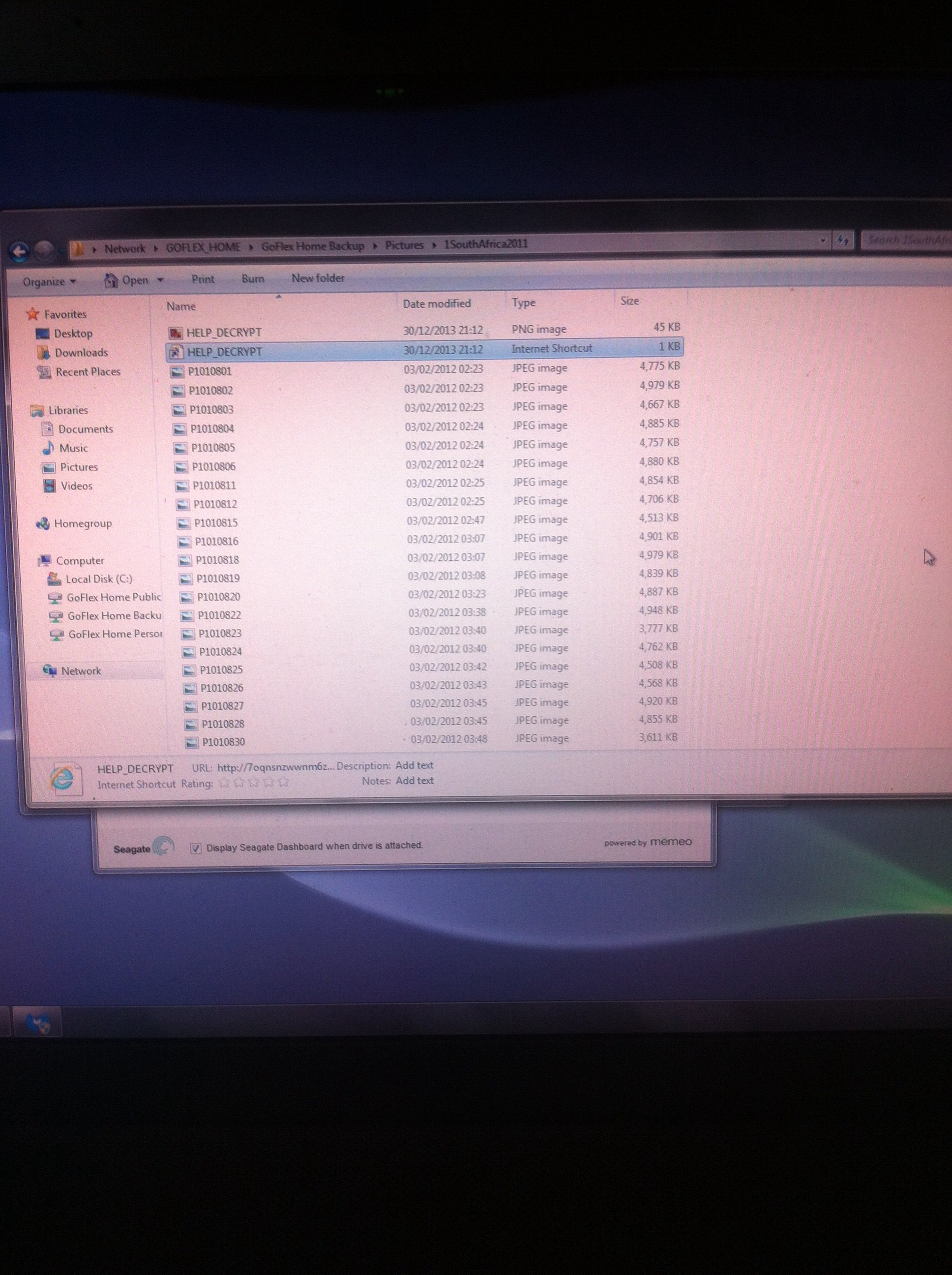This screenshot has height=1275, width=952.
Task: Click the HELP_DECRYPT PNG image file icon
Action: [176, 333]
